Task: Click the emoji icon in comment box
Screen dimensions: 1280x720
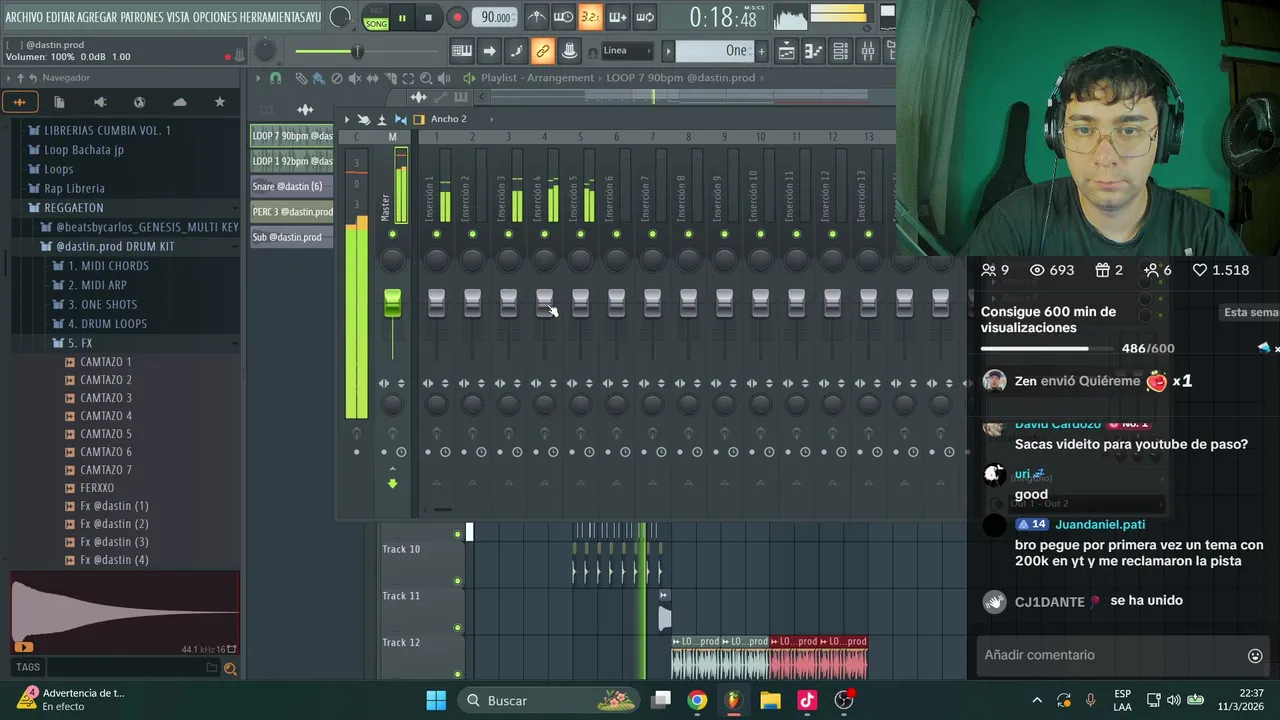Action: (x=1255, y=656)
